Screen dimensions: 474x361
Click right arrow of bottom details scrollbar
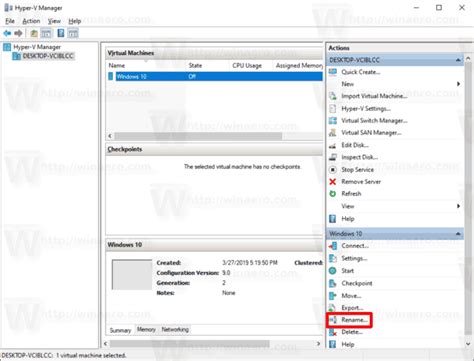pyautogui.click(x=318, y=344)
